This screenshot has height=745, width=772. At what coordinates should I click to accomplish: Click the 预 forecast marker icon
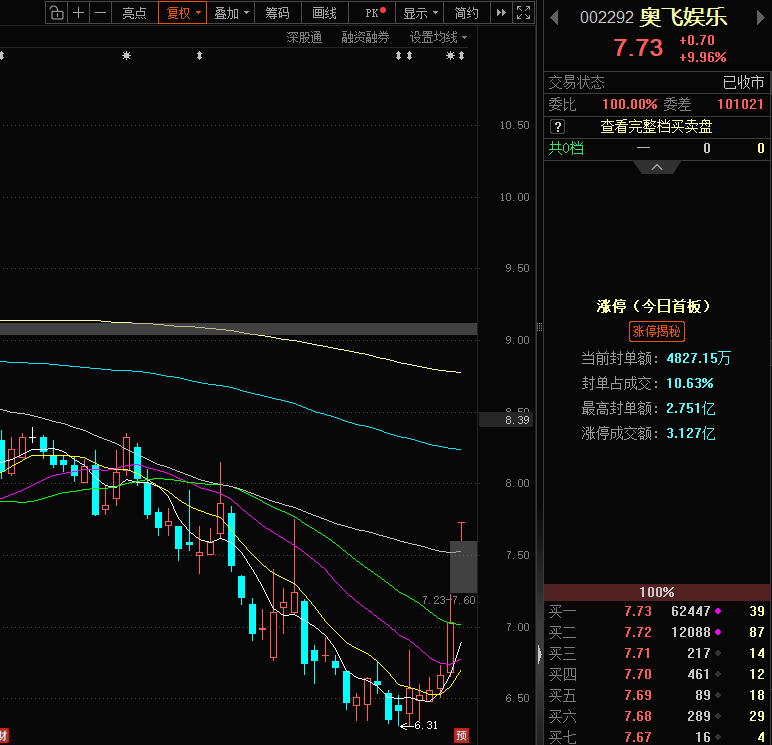461,736
